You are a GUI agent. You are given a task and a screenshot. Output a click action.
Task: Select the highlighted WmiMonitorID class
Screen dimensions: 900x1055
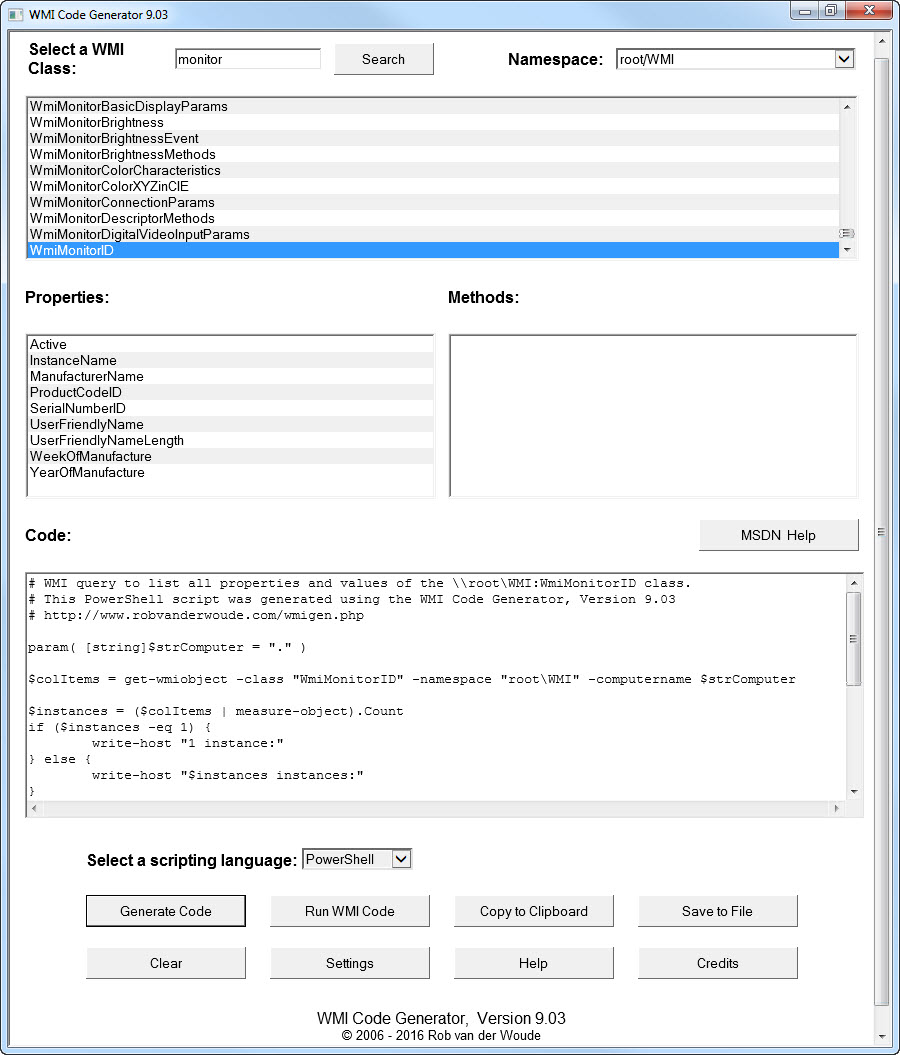[433, 250]
